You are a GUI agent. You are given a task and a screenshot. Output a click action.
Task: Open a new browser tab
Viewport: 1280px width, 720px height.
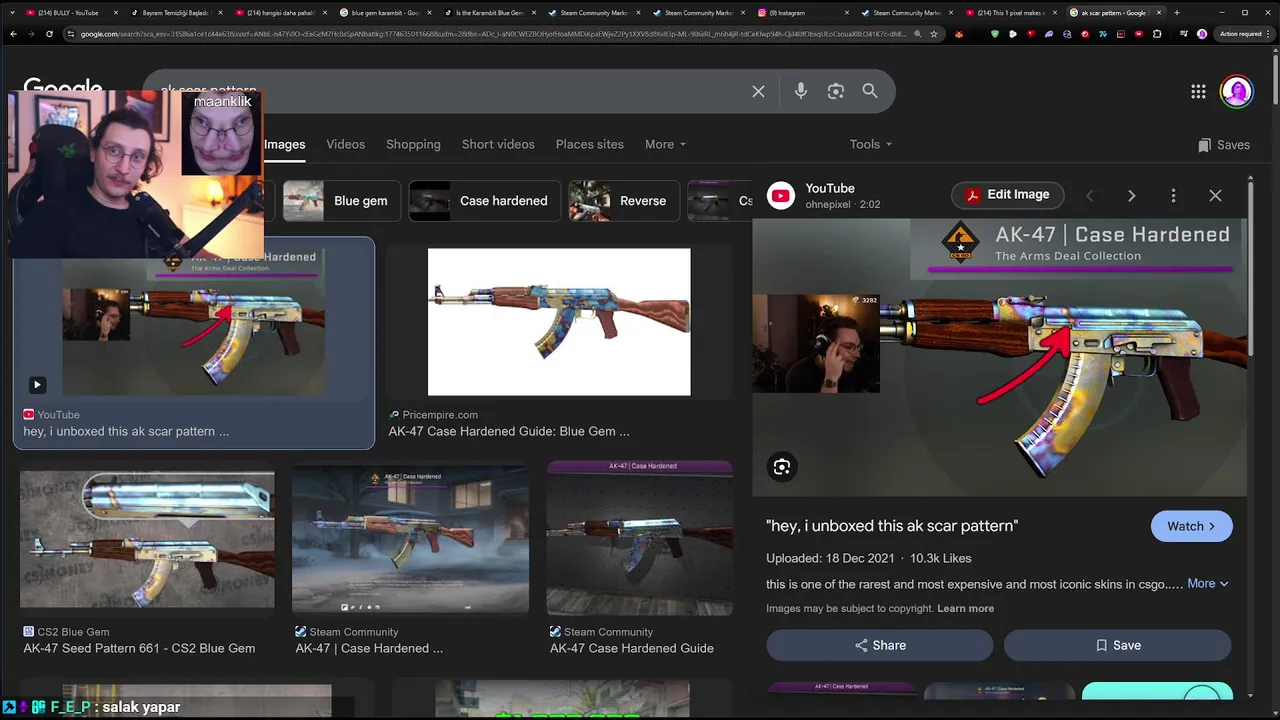tap(1176, 13)
